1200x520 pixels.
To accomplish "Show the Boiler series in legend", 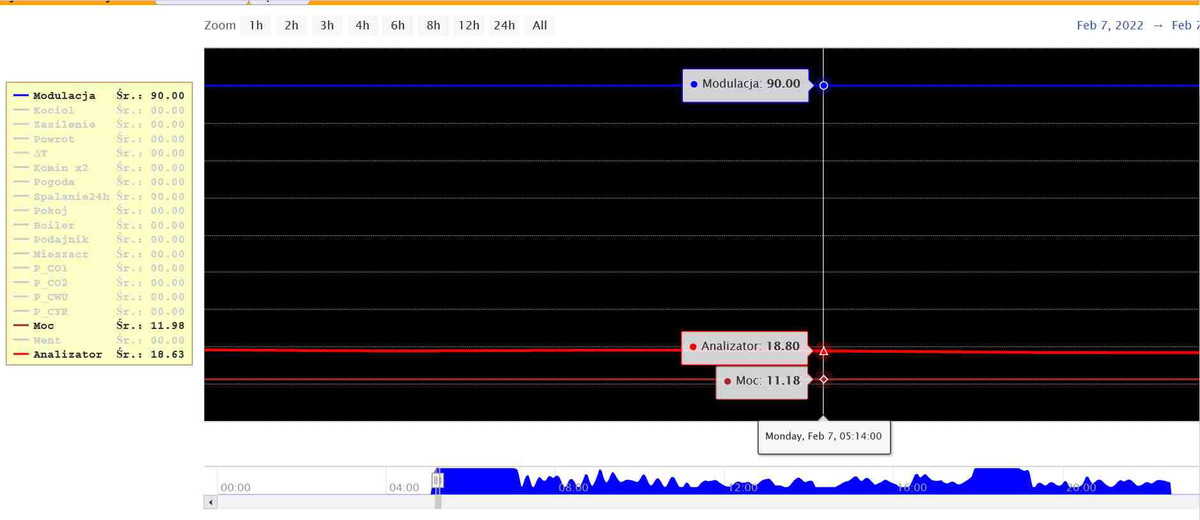I will tap(54, 226).
